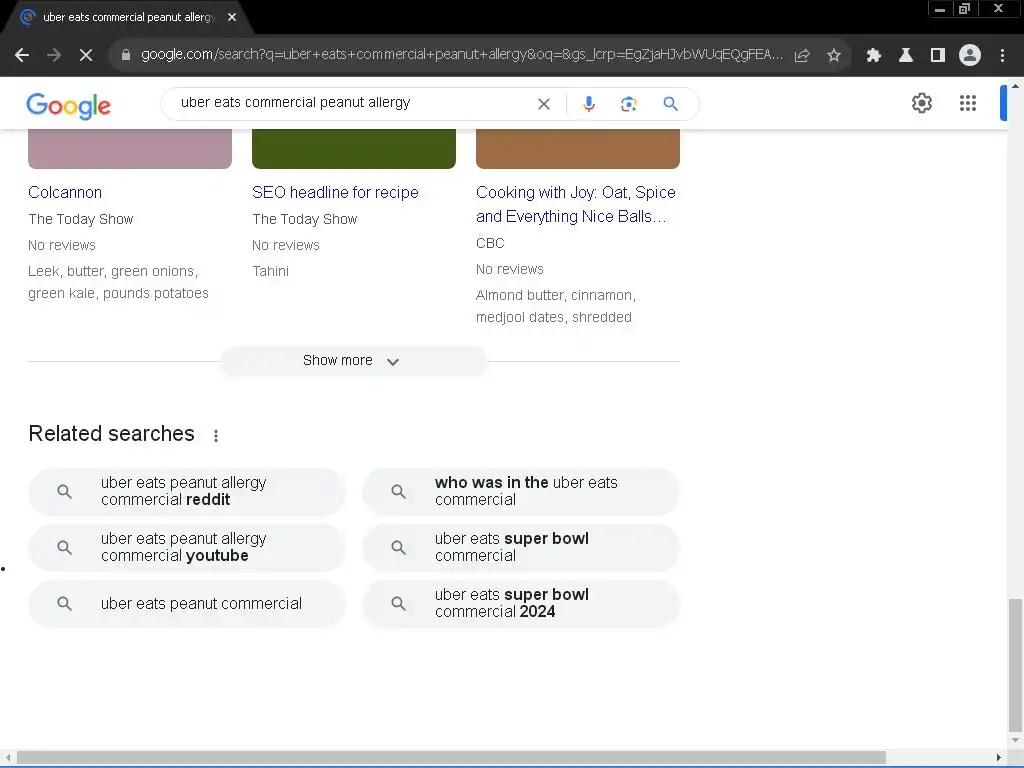Click the brown Cooking with Joy thumbnail
This screenshot has height=768, width=1024.
tap(578, 149)
